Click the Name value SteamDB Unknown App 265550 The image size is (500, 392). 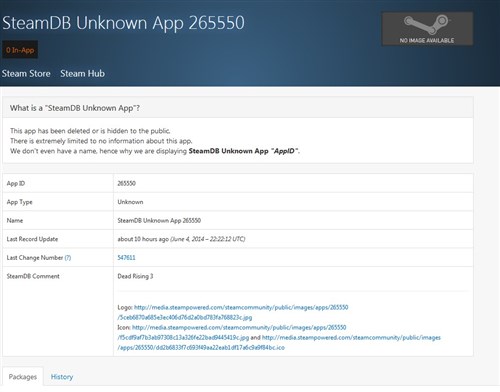pyautogui.click(x=159, y=220)
